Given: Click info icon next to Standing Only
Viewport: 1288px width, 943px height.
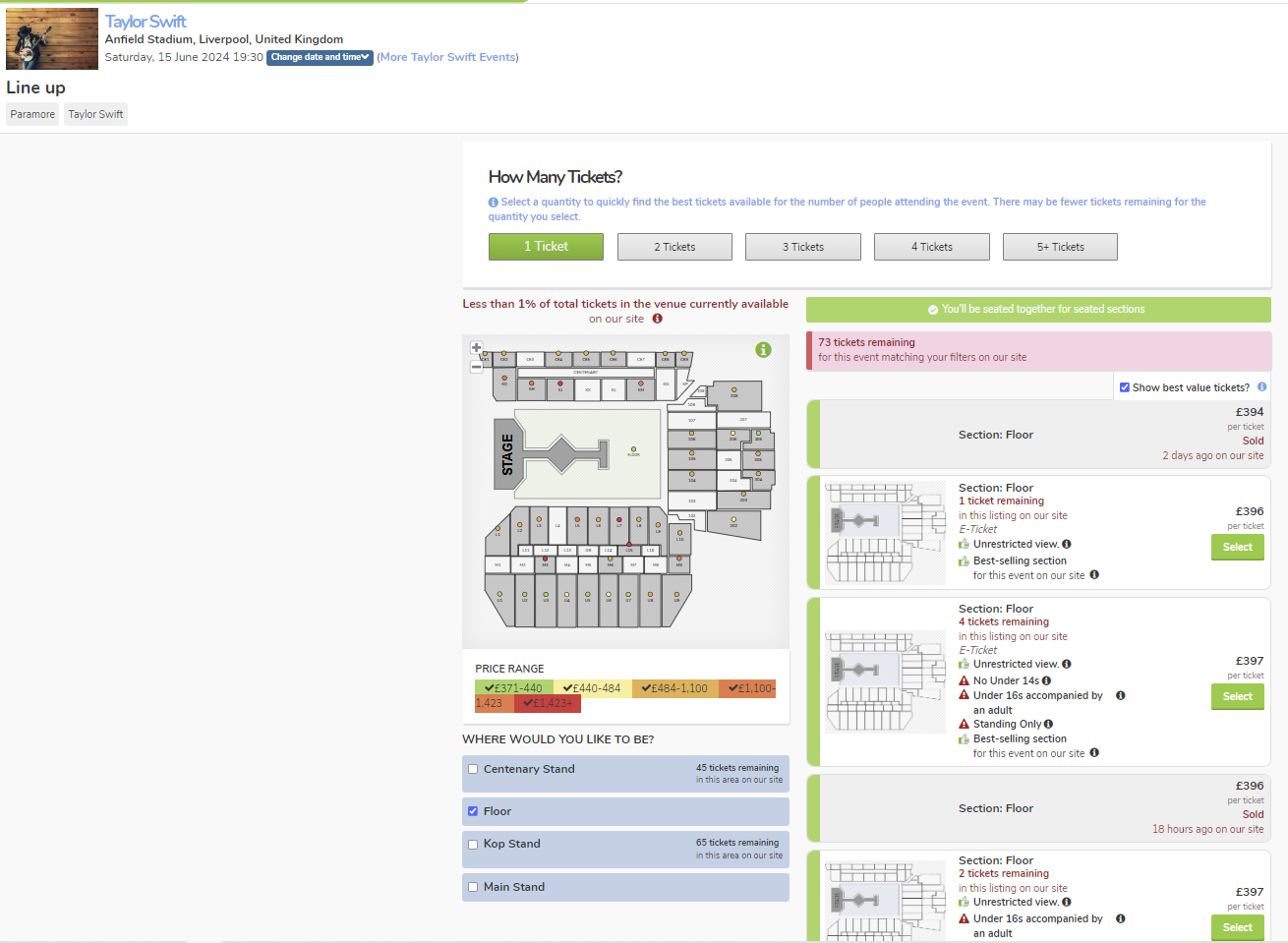Looking at the screenshot, I should click(x=1048, y=725).
